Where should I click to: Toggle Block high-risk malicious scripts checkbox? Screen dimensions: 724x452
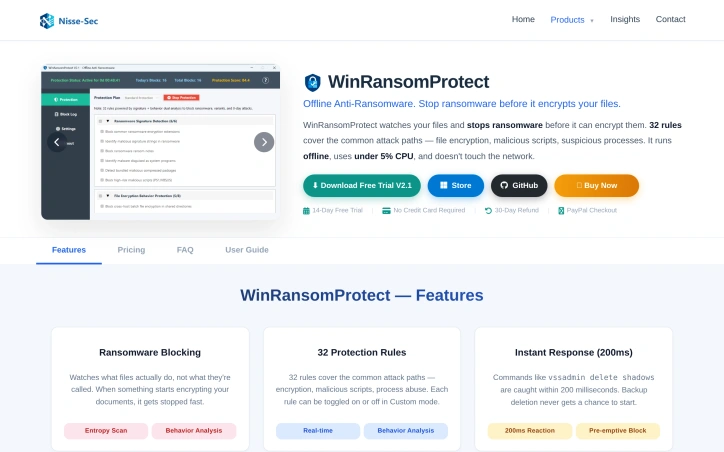point(102,180)
